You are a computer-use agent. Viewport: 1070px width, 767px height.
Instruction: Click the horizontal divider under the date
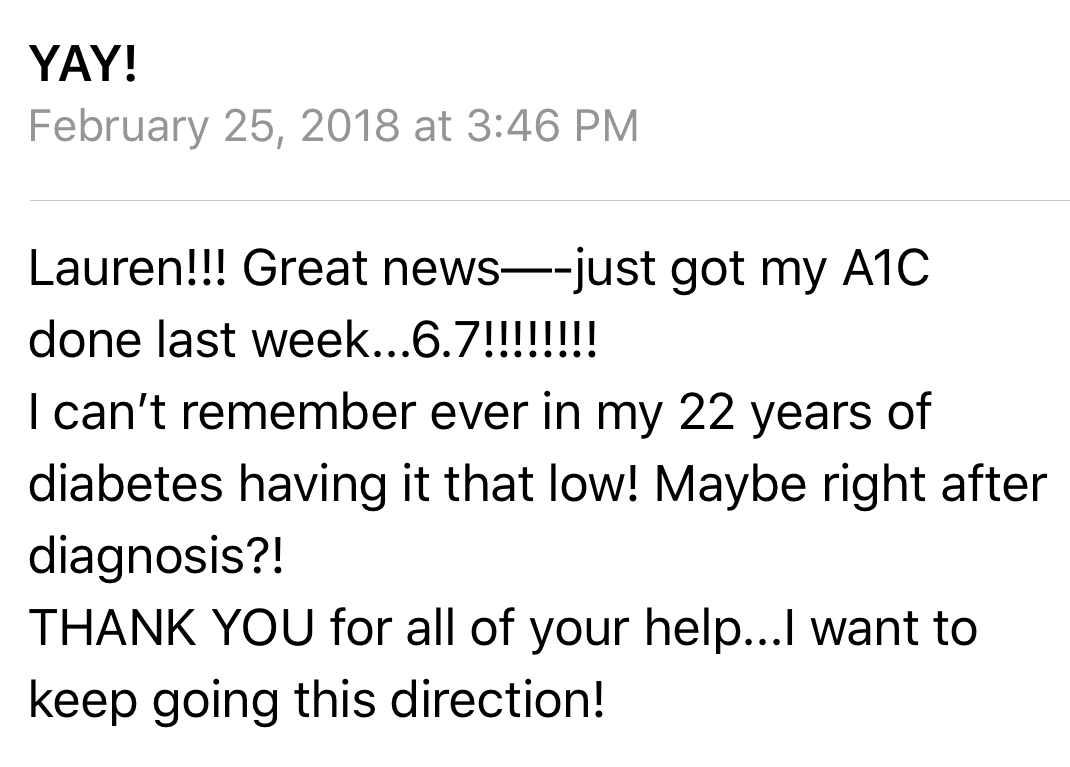(549, 201)
